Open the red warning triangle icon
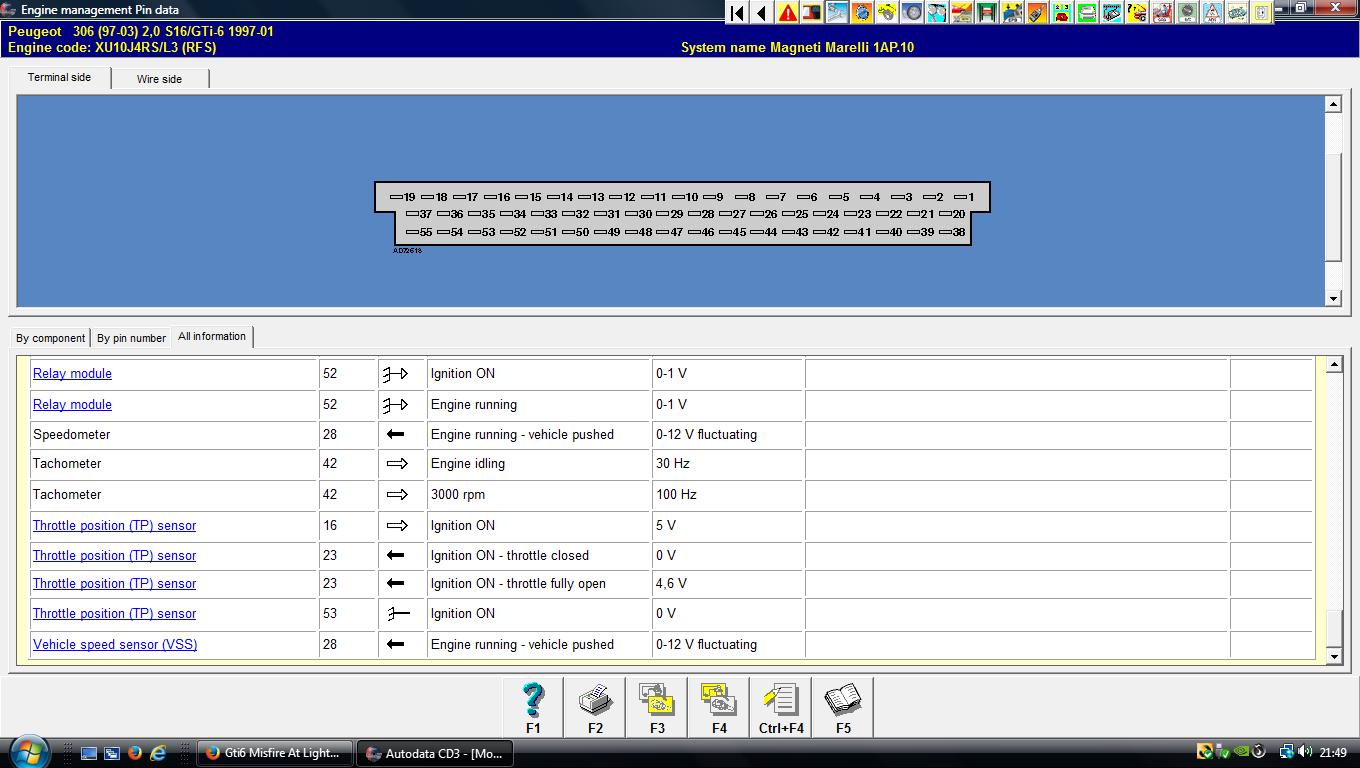The image size is (1360, 768). (x=786, y=13)
